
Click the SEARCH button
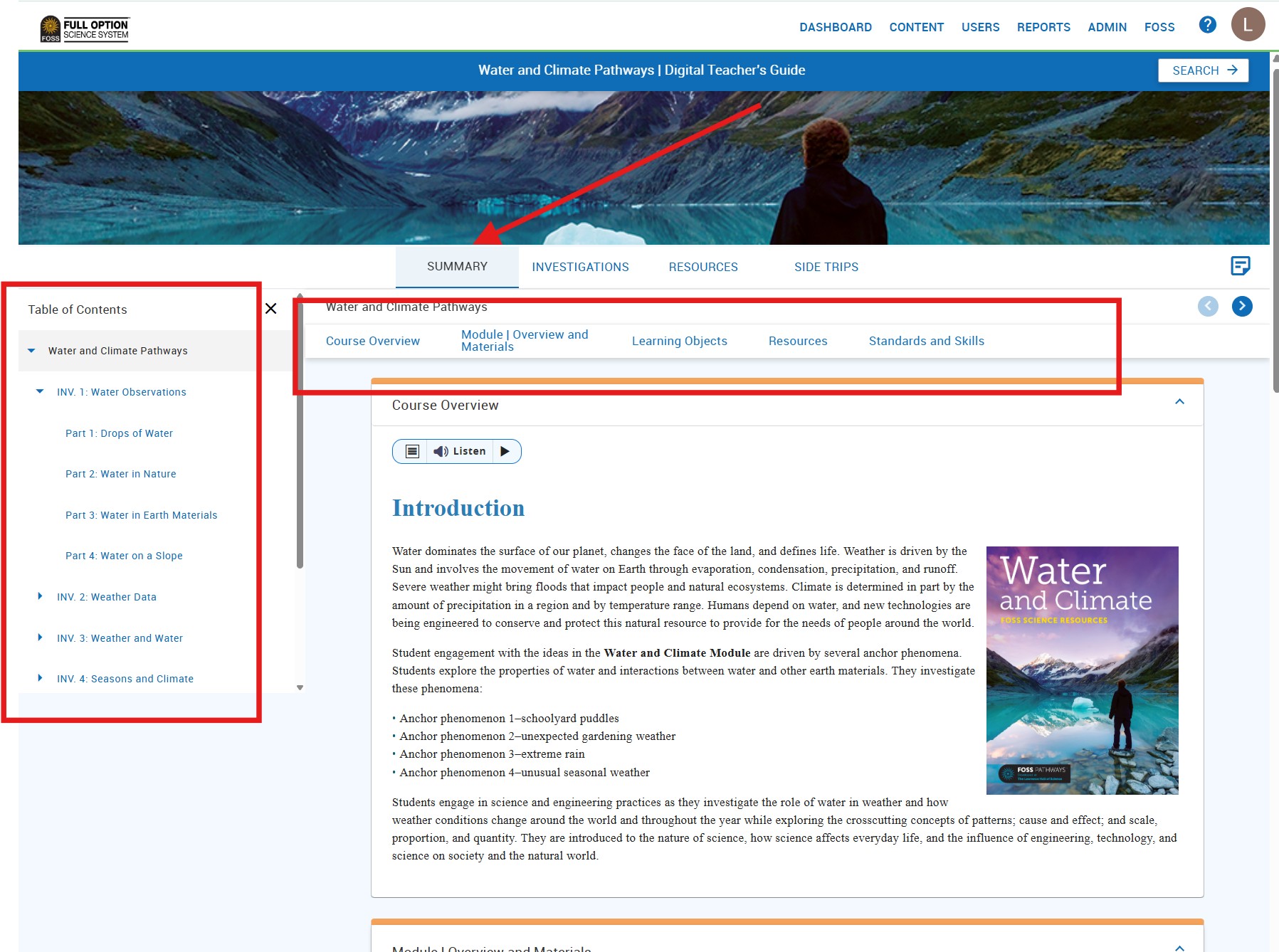(x=1204, y=70)
